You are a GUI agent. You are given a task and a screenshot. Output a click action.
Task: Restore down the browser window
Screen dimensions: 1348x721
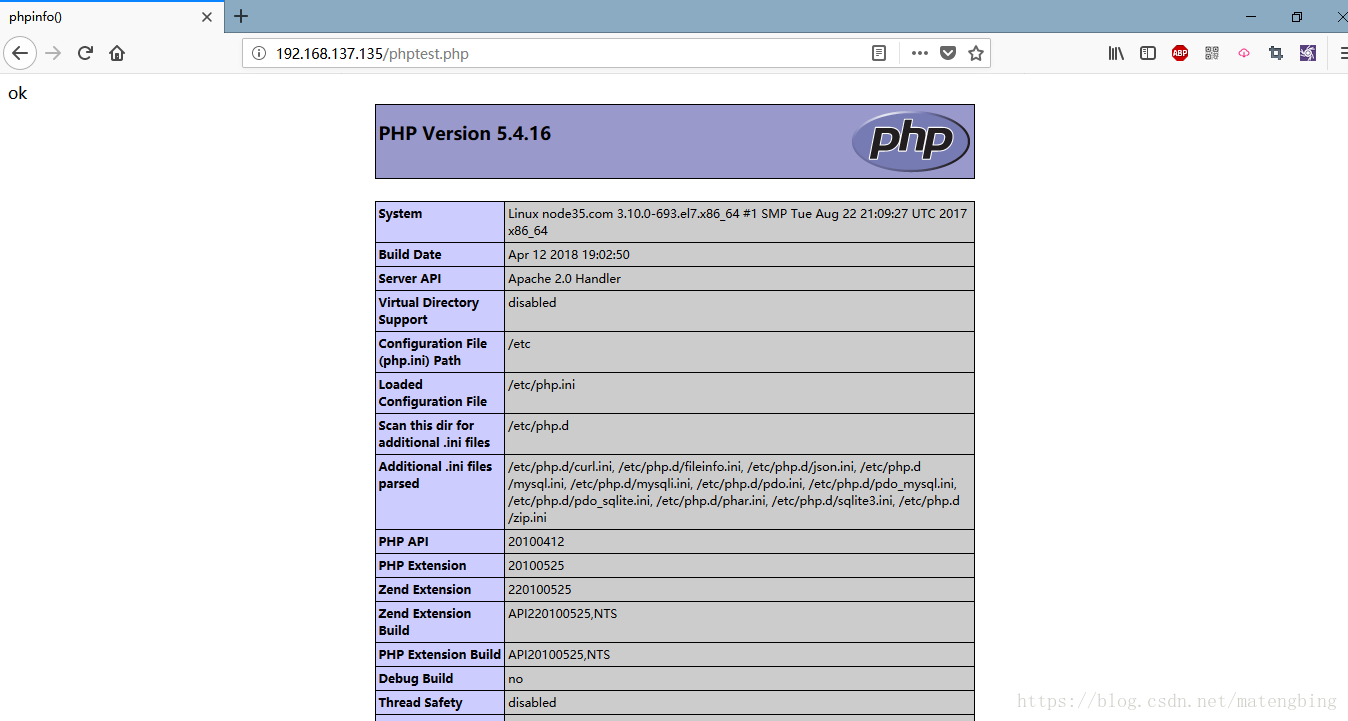click(1297, 16)
